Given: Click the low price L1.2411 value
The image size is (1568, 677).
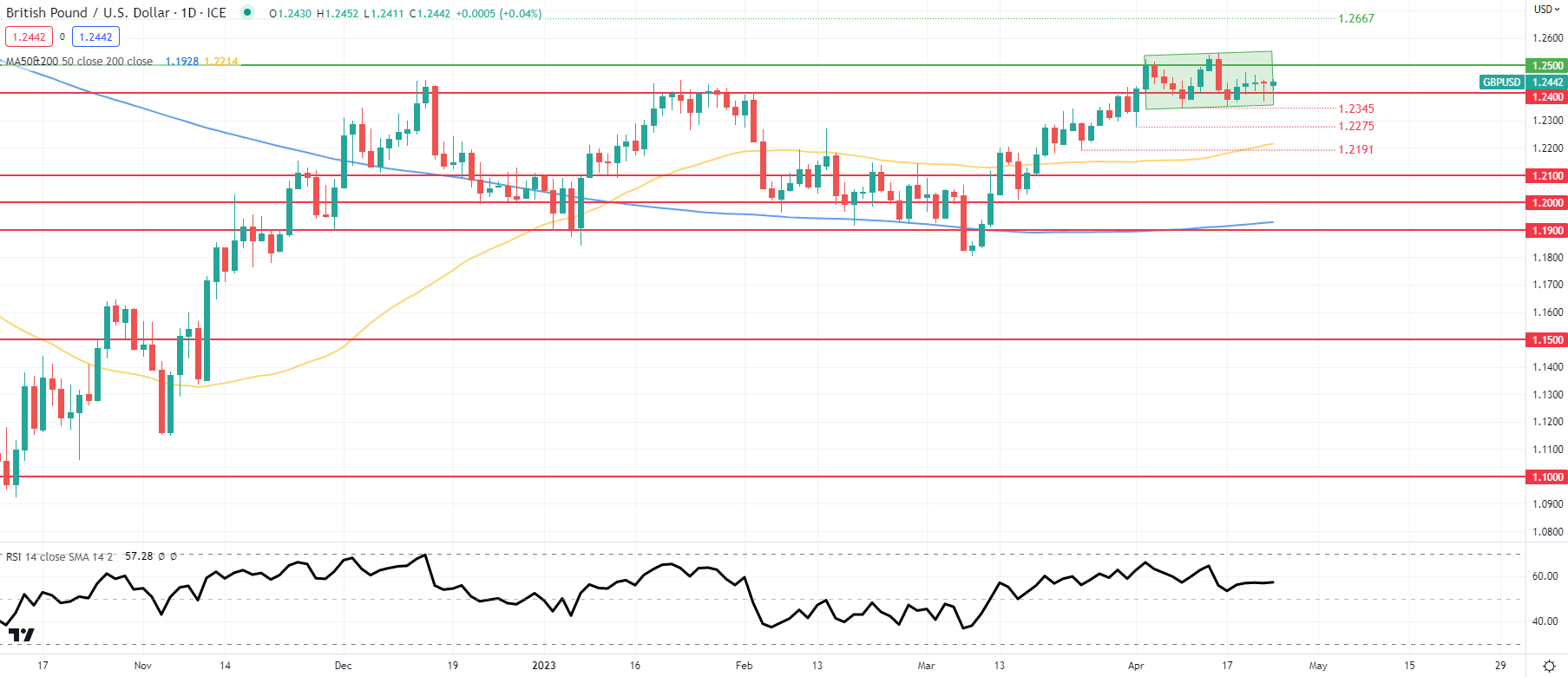Looking at the screenshot, I should click(x=384, y=14).
